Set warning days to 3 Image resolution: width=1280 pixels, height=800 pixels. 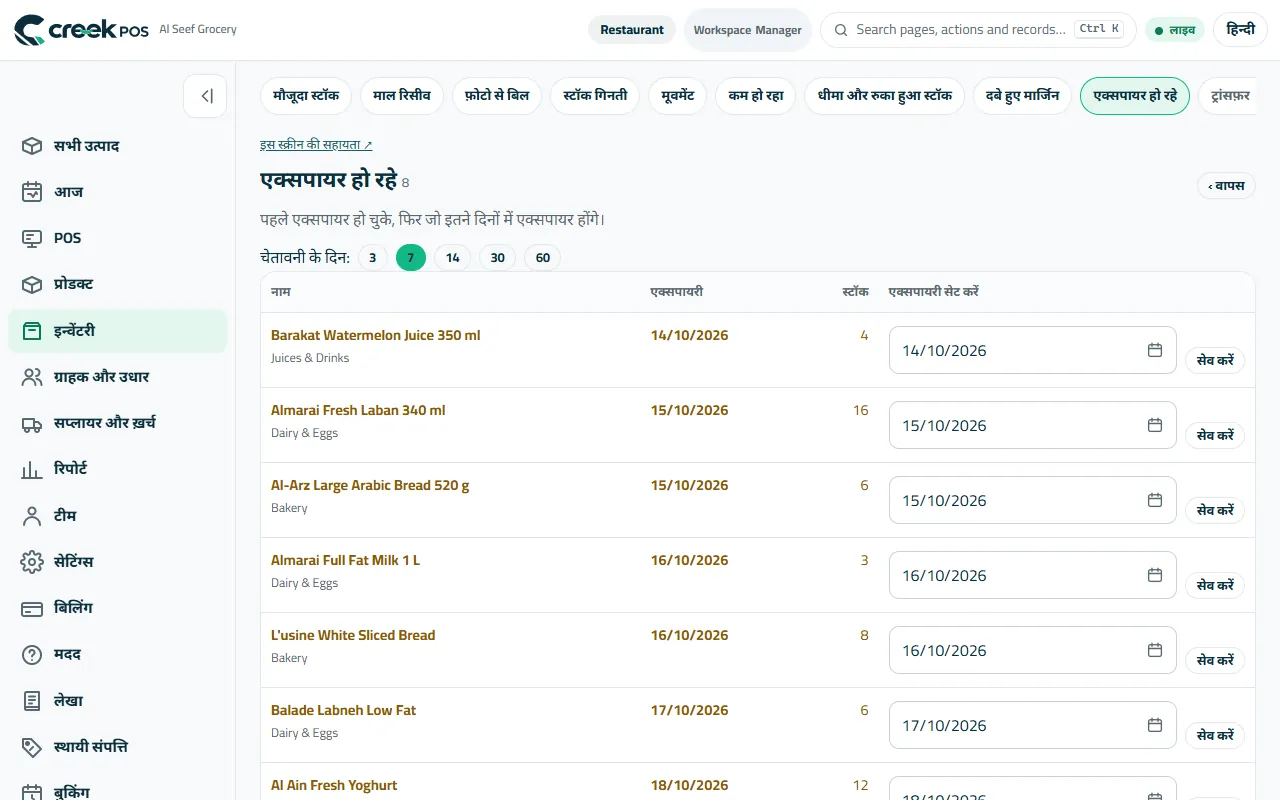click(x=372, y=258)
